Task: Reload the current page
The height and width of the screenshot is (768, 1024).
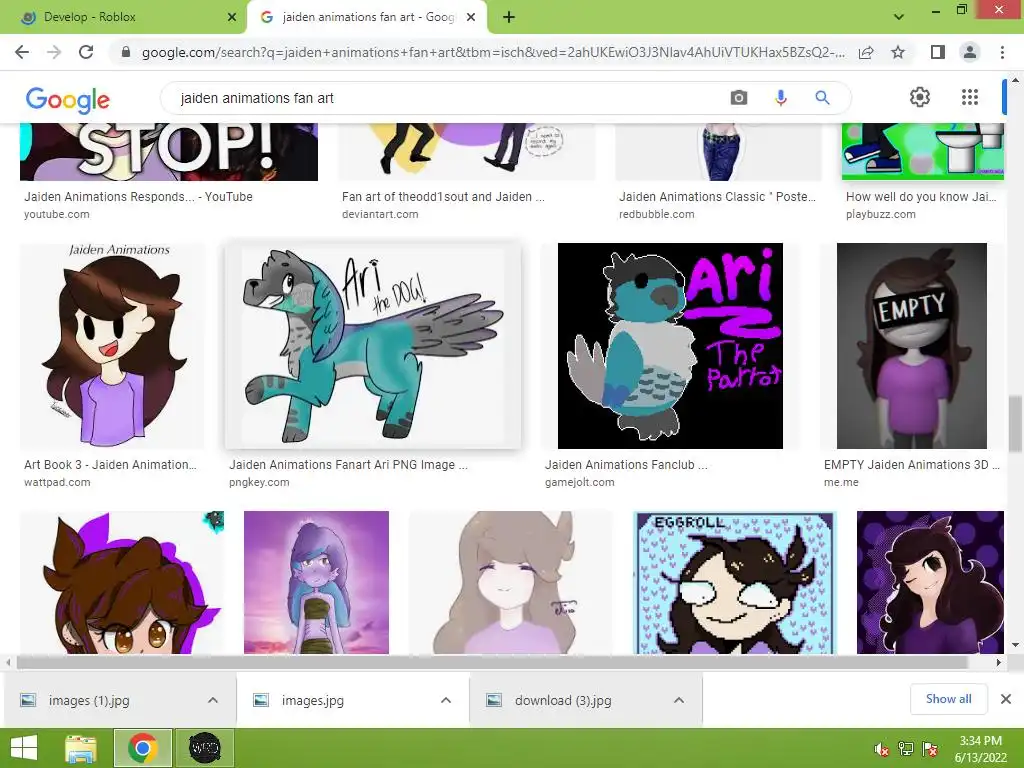Action: 86,52
